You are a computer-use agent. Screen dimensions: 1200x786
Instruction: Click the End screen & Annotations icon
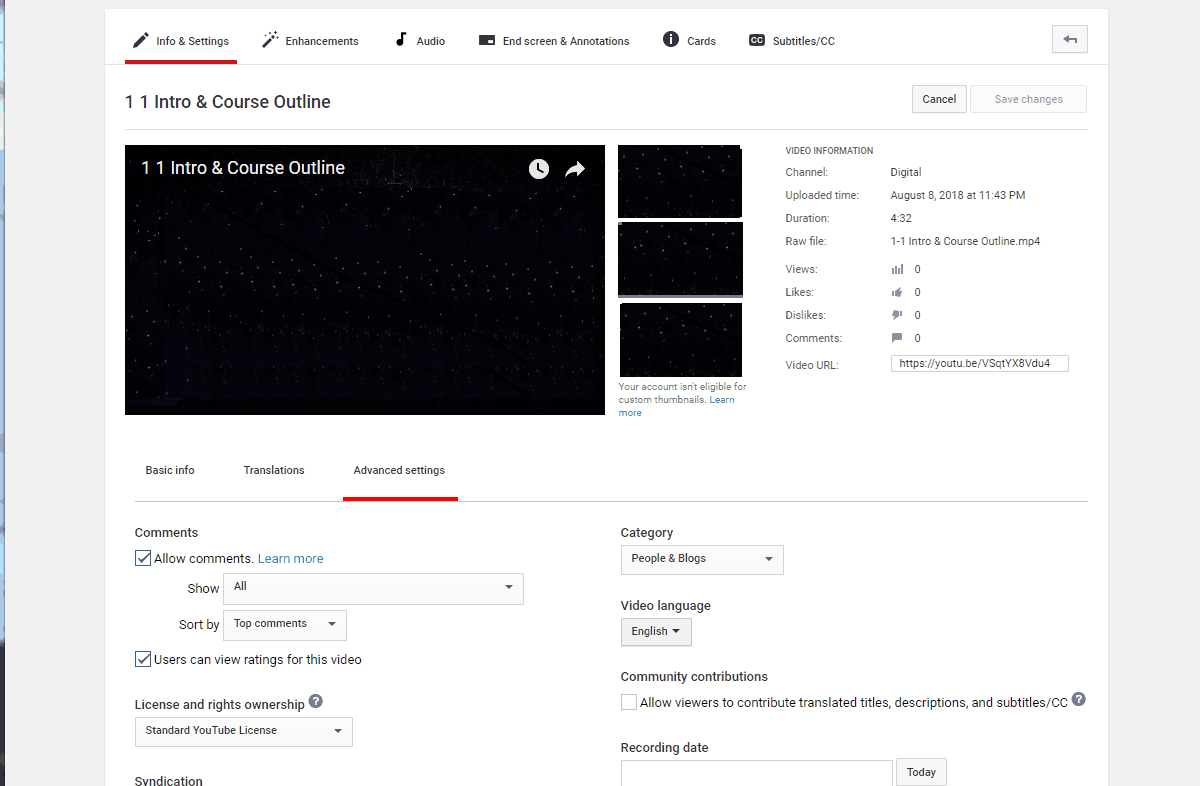(487, 41)
